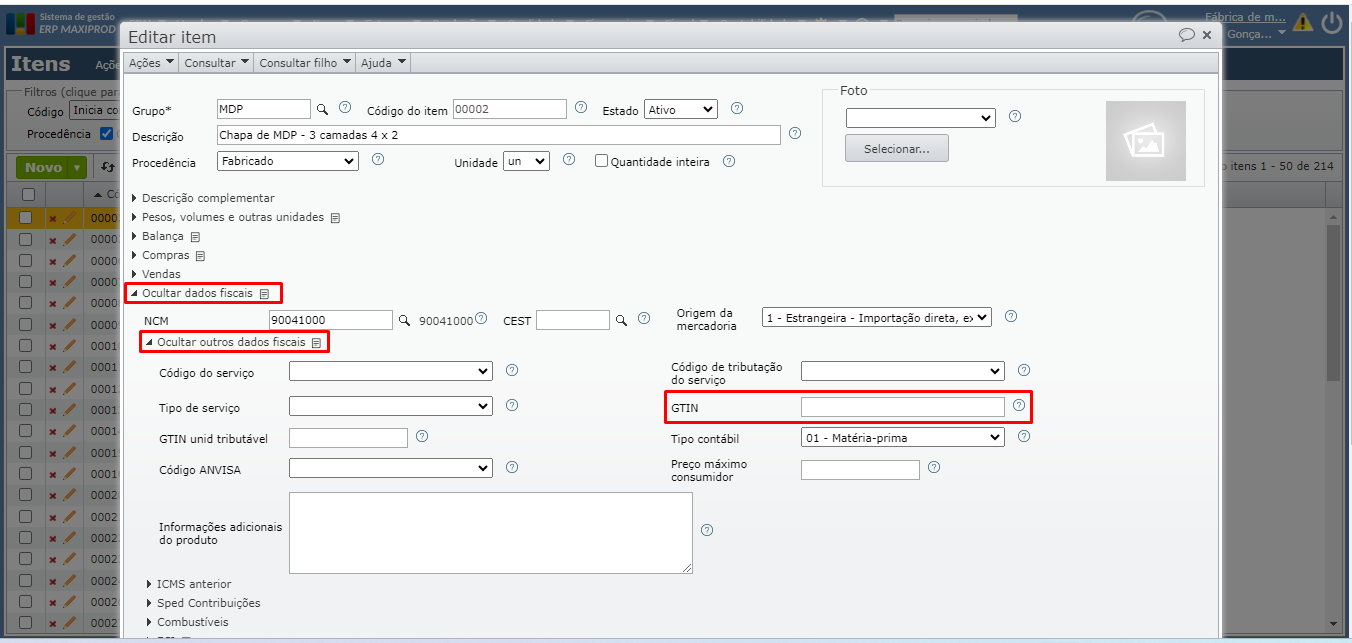Viewport: 1352px width, 643px height.
Task: Open the Grupo search magnifier
Action: pos(322,109)
